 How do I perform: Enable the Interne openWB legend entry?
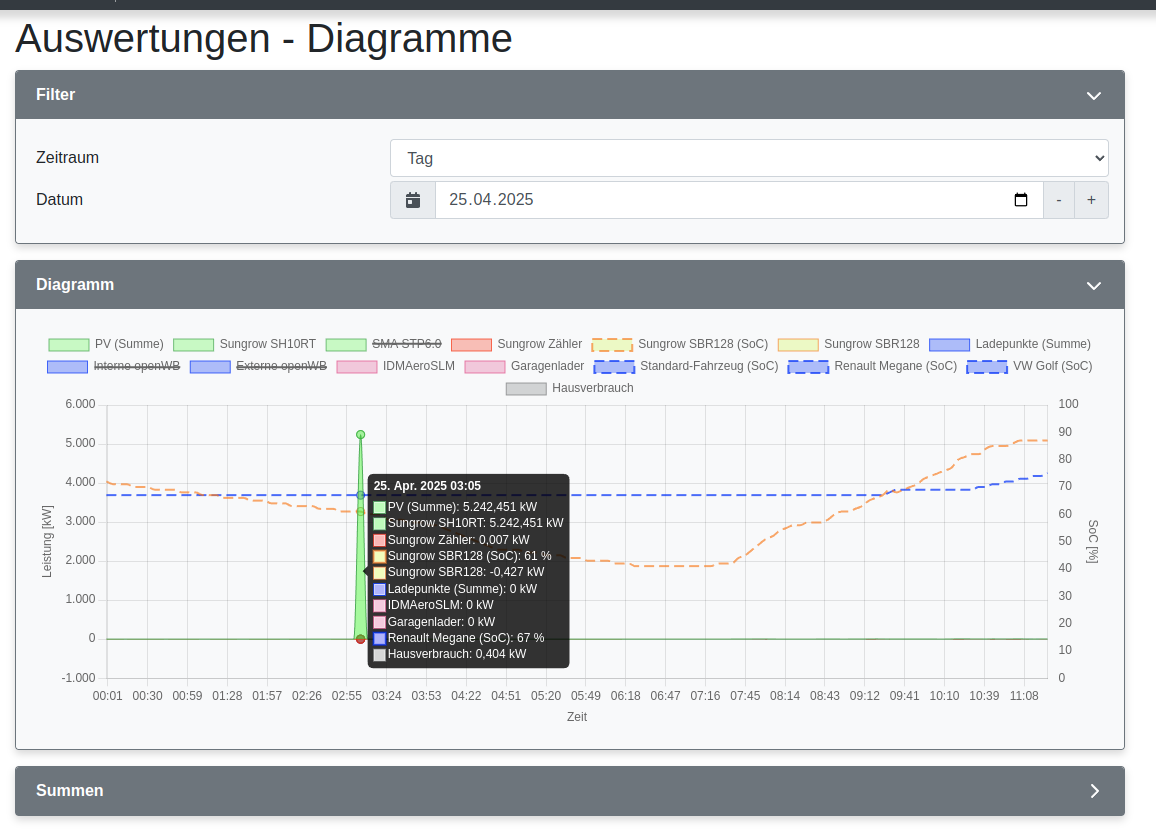point(114,366)
